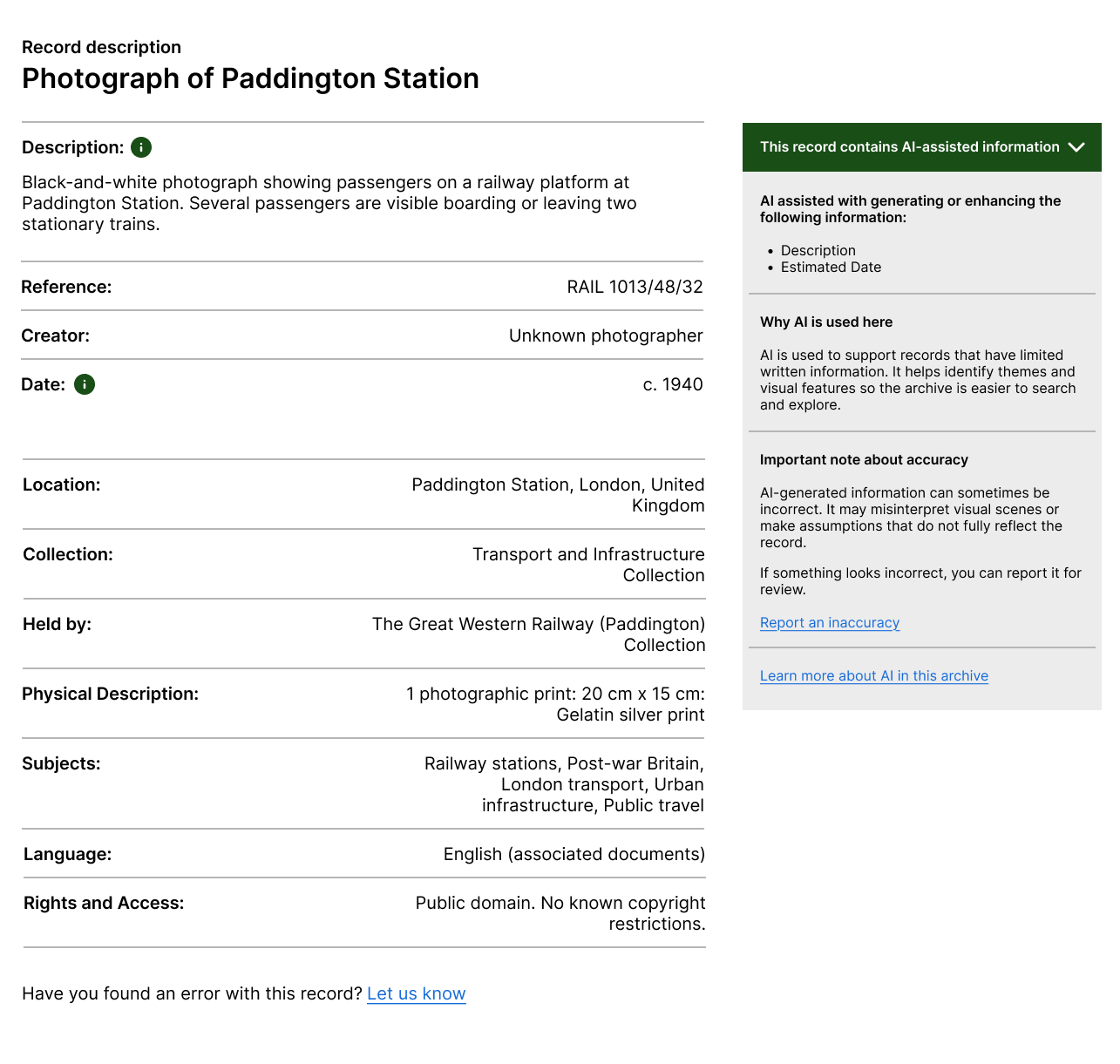Screen dimensions: 1120x1064
Task: Click the Paddington Station, London location value
Action: [x=558, y=495]
